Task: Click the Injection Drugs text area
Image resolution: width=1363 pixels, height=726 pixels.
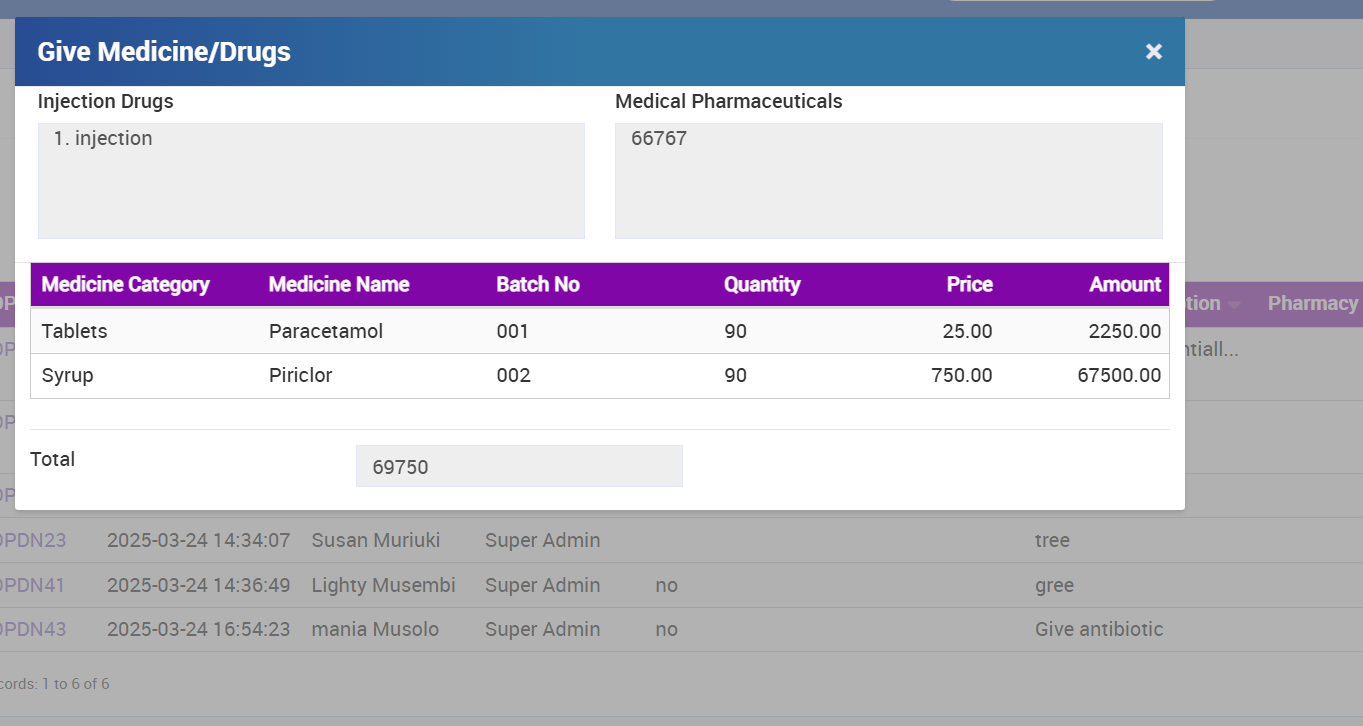Action: pyautogui.click(x=311, y=180)
